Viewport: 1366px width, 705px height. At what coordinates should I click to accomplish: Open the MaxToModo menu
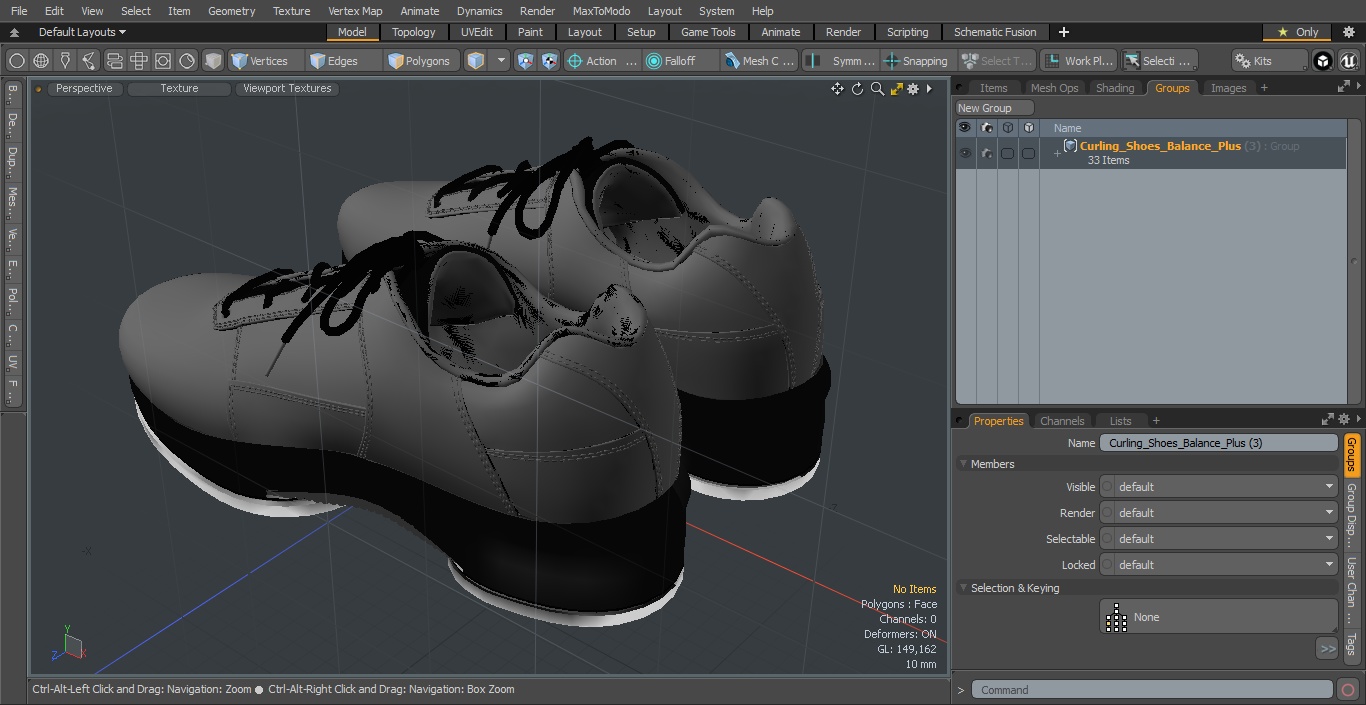(601, 11)
